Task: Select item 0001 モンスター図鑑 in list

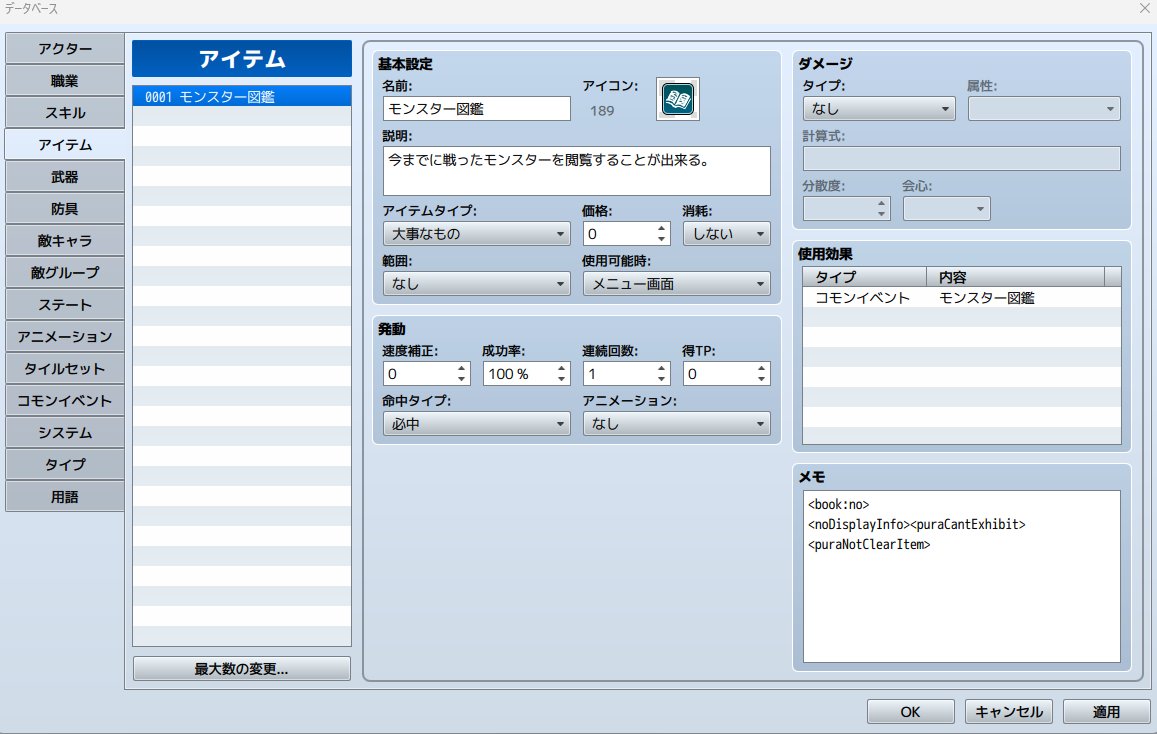Action: click(x=242, y=97)
